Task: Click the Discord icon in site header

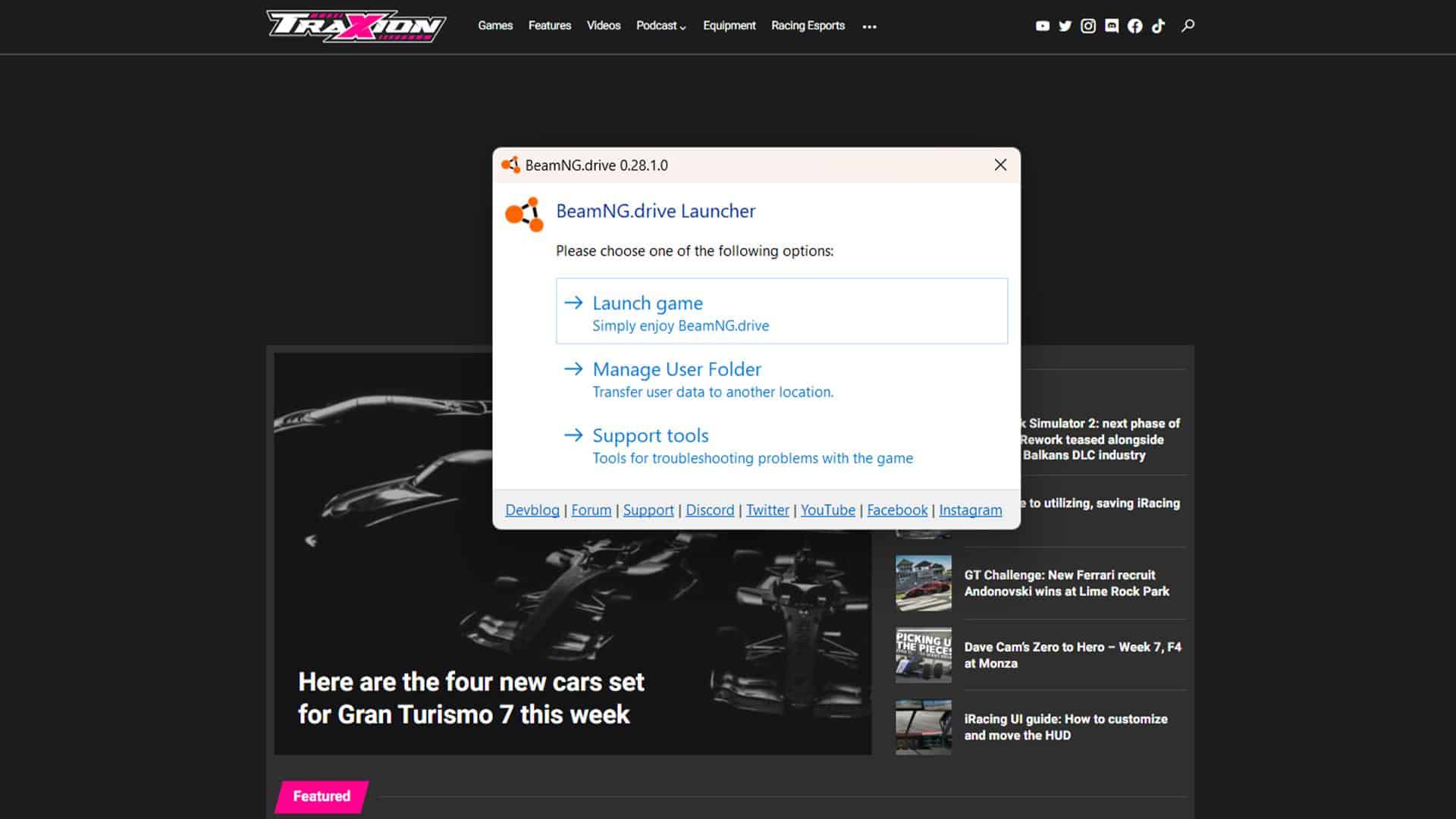Action: point(1112,26)
